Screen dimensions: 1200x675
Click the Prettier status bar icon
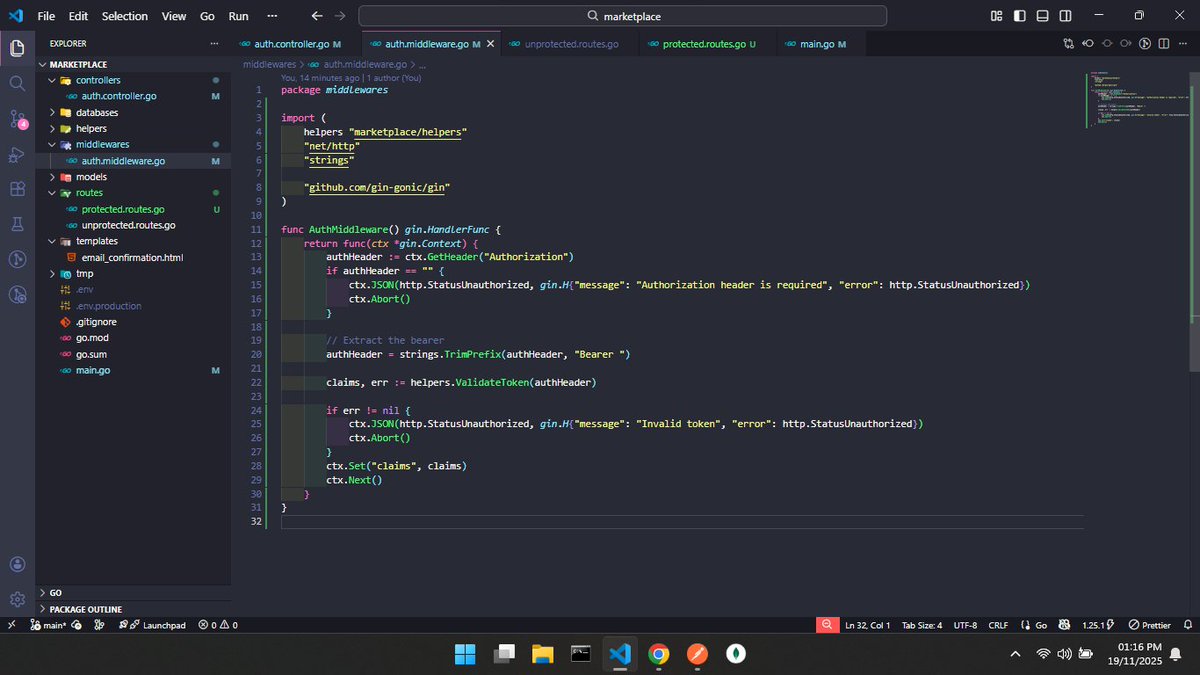click(1148, 624)
